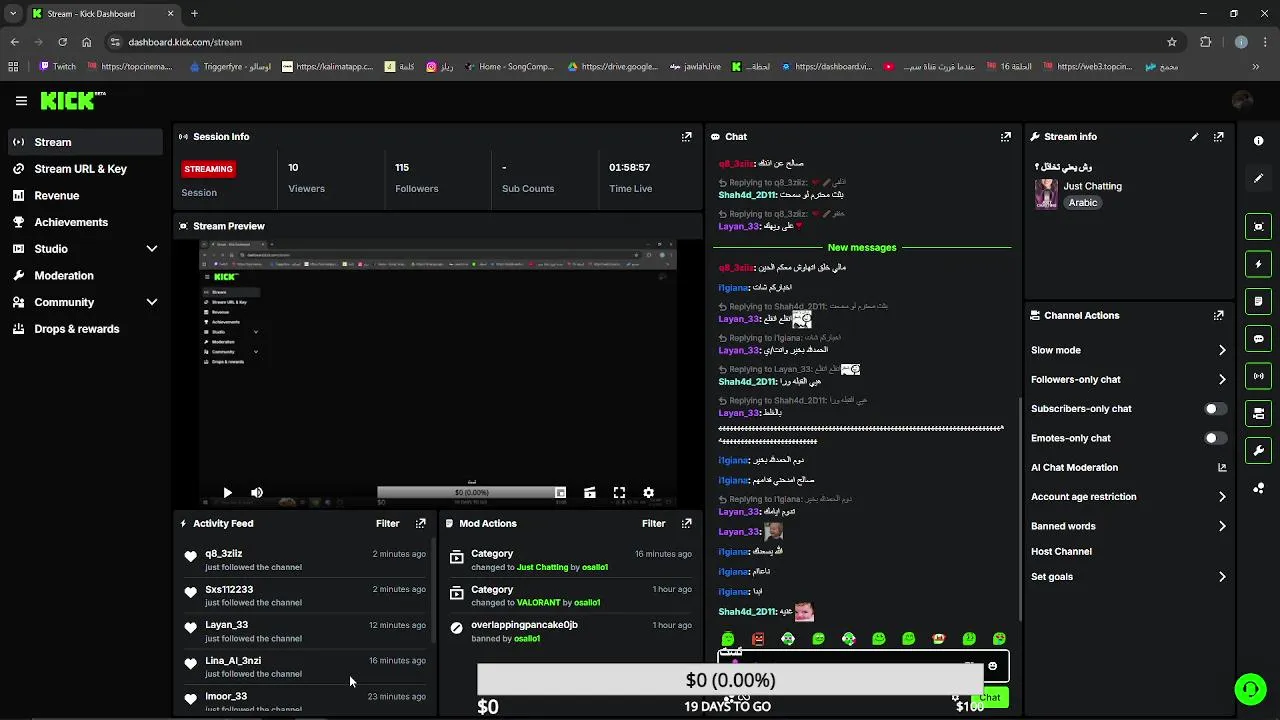Click Host Channel action

(x=1061, y=551)
